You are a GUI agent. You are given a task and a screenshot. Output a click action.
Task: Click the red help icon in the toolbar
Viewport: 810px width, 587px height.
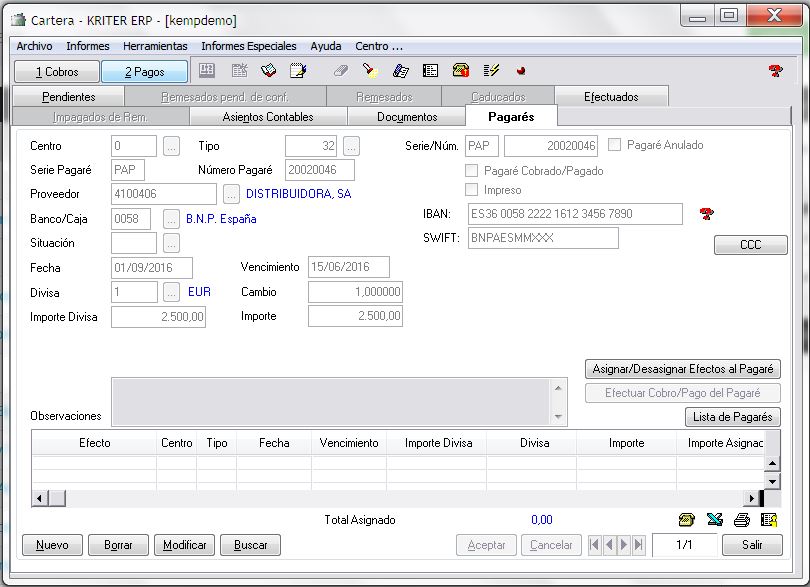pos(775,71)
